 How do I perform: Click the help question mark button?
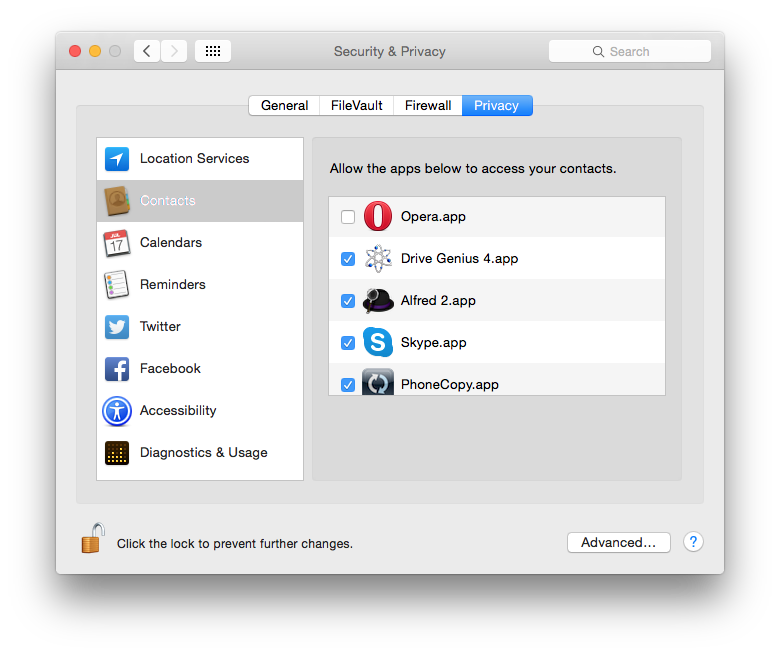click(x=693, y=542)
